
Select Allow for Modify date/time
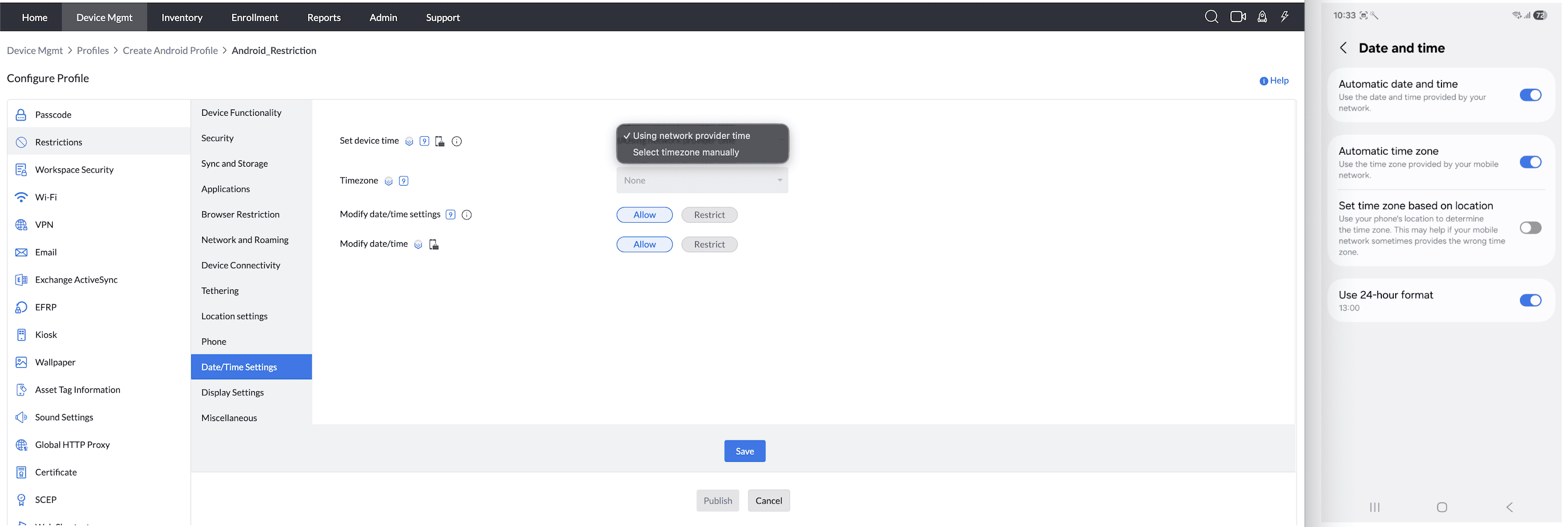[x=645, y=244]
